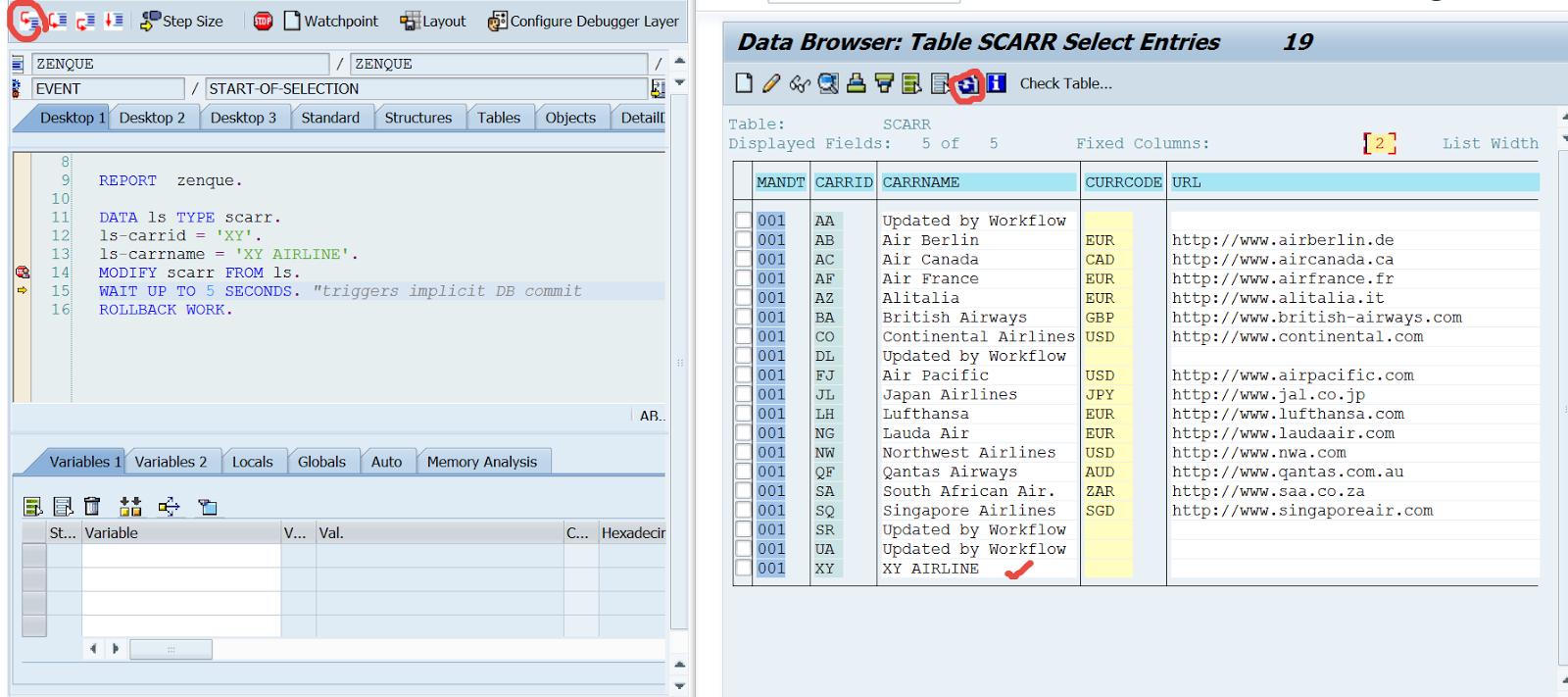1568x697 pixels.
Task: Switch to the Desktop 2 tab
Action: point(152,118)
